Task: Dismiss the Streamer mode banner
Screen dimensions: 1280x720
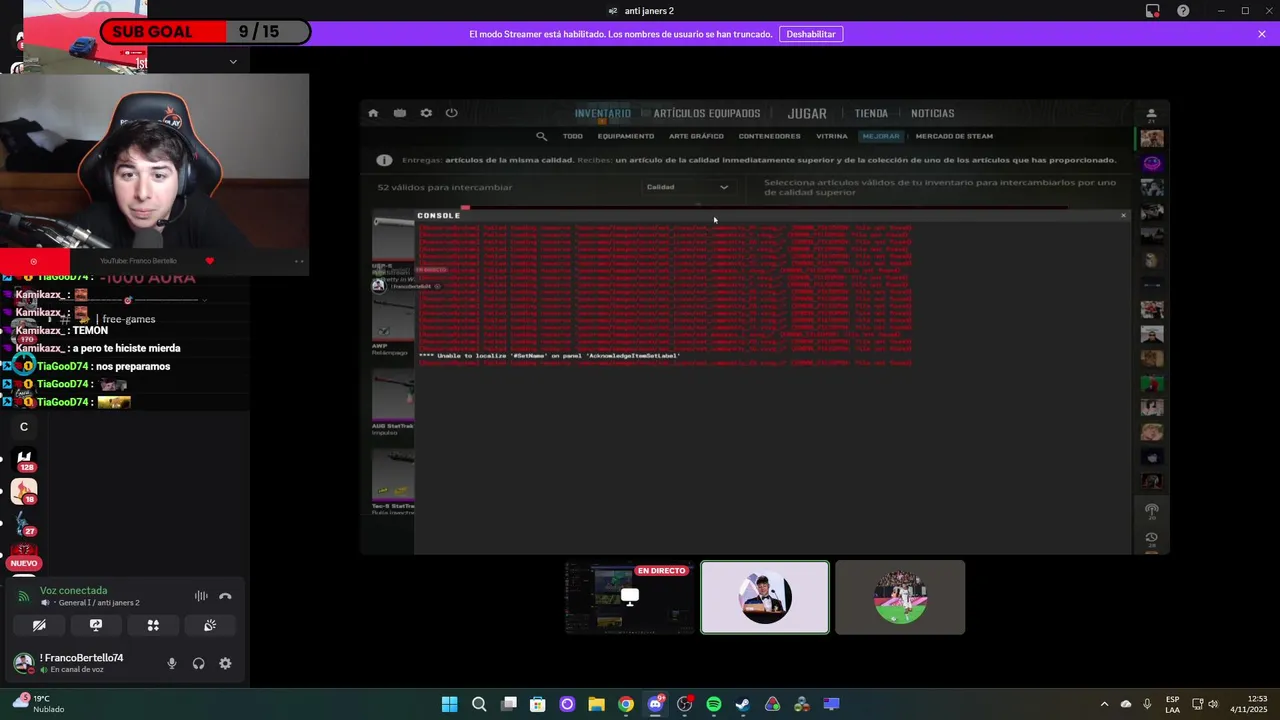Action: (1262, 34)
